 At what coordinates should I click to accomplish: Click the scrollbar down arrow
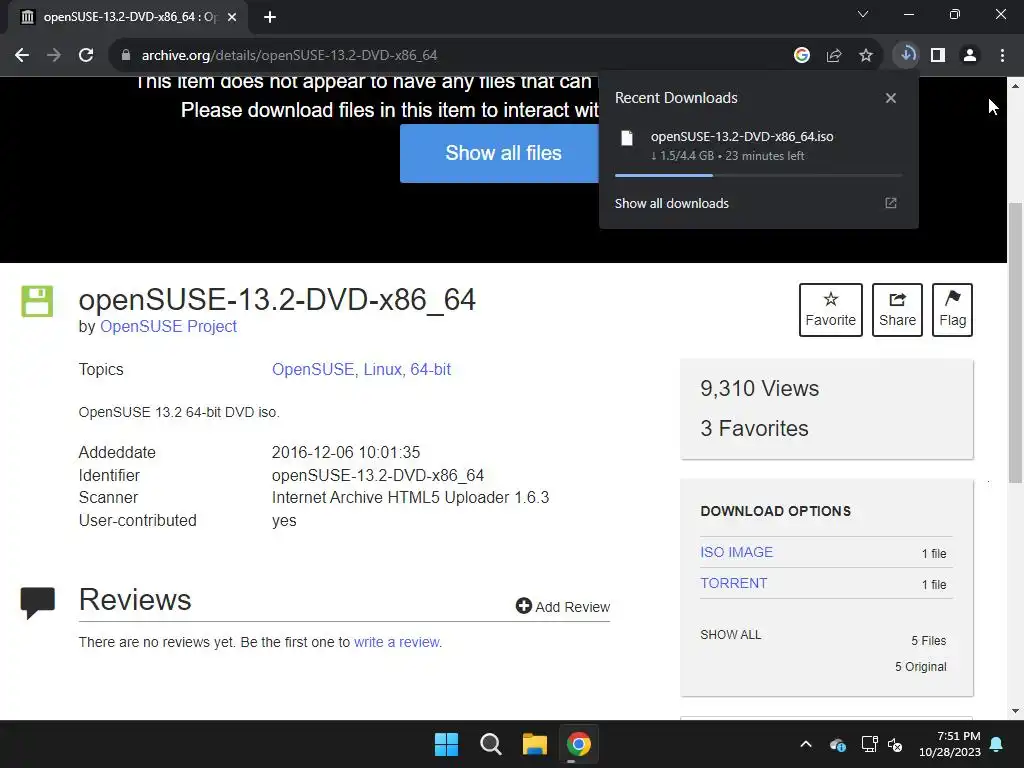coord(1015,711)
